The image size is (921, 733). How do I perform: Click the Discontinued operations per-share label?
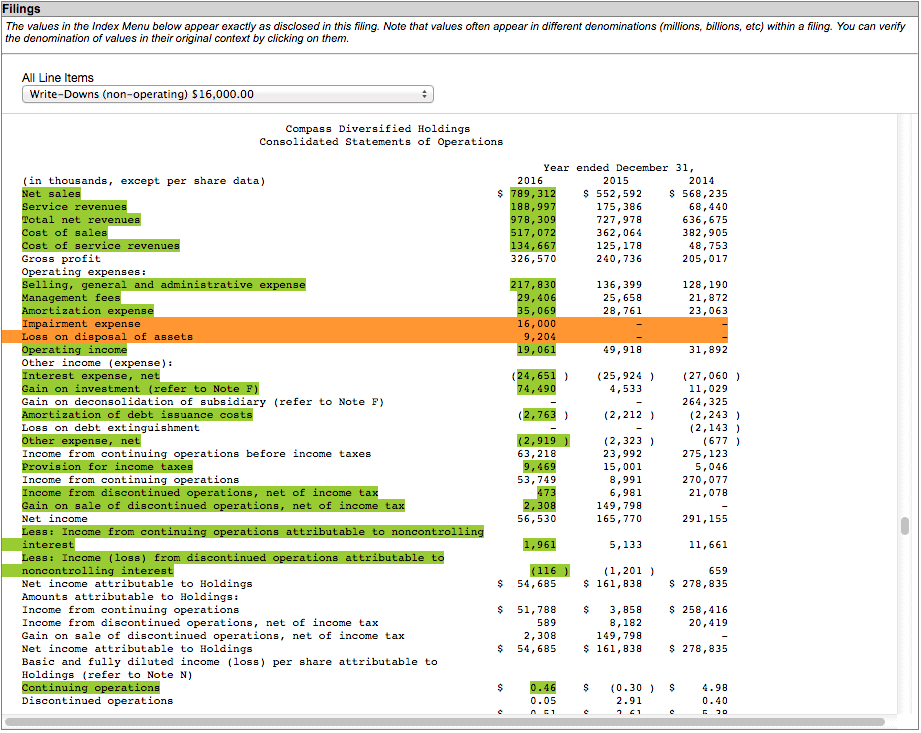pos(98,701)
